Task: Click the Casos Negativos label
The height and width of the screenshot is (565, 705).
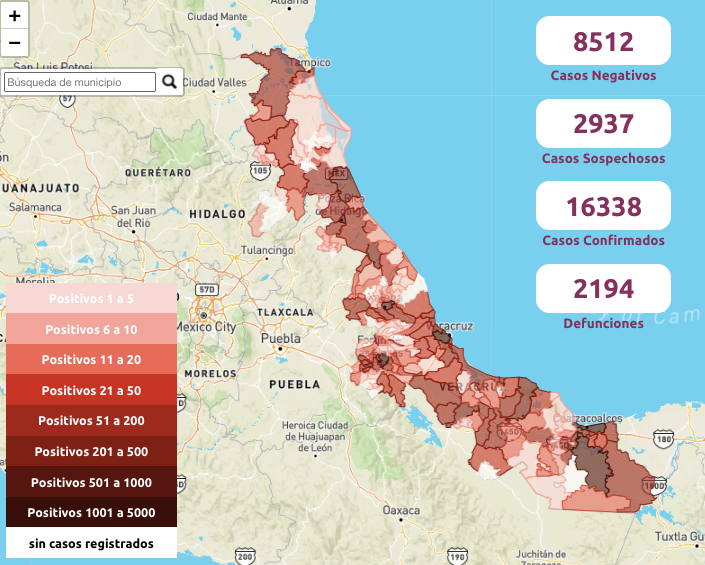Action: pos(603,76)
